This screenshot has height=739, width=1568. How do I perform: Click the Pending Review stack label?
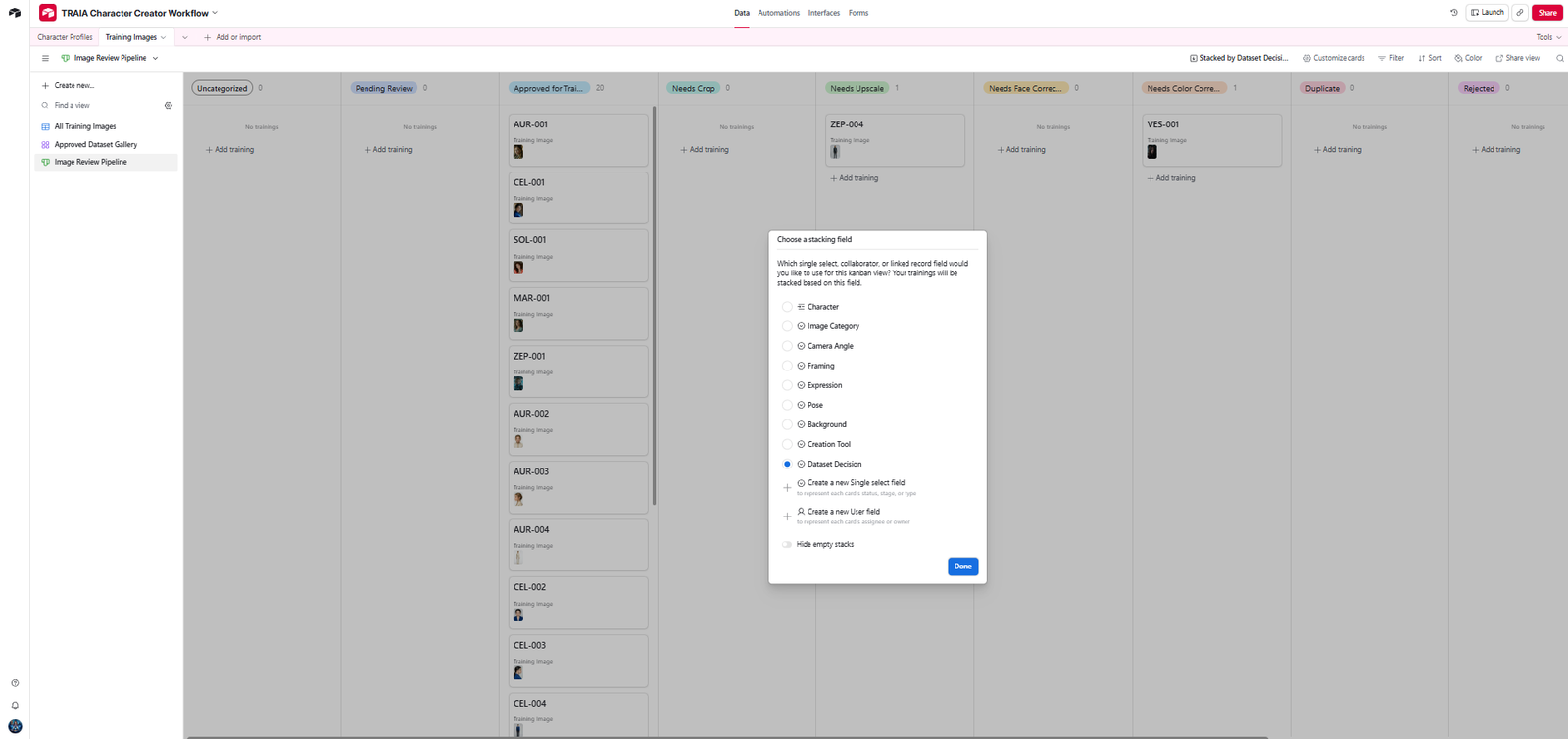[x=383, y=88]
